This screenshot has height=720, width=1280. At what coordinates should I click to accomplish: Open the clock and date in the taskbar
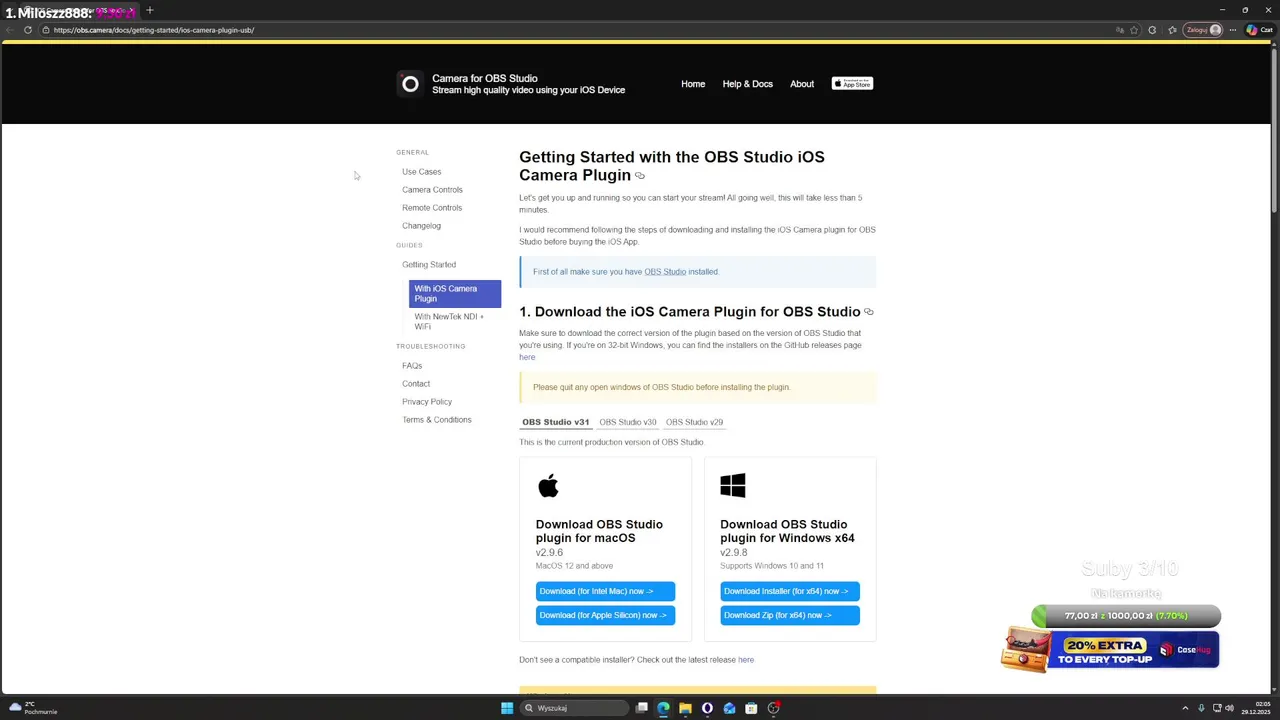(1255, 708)
